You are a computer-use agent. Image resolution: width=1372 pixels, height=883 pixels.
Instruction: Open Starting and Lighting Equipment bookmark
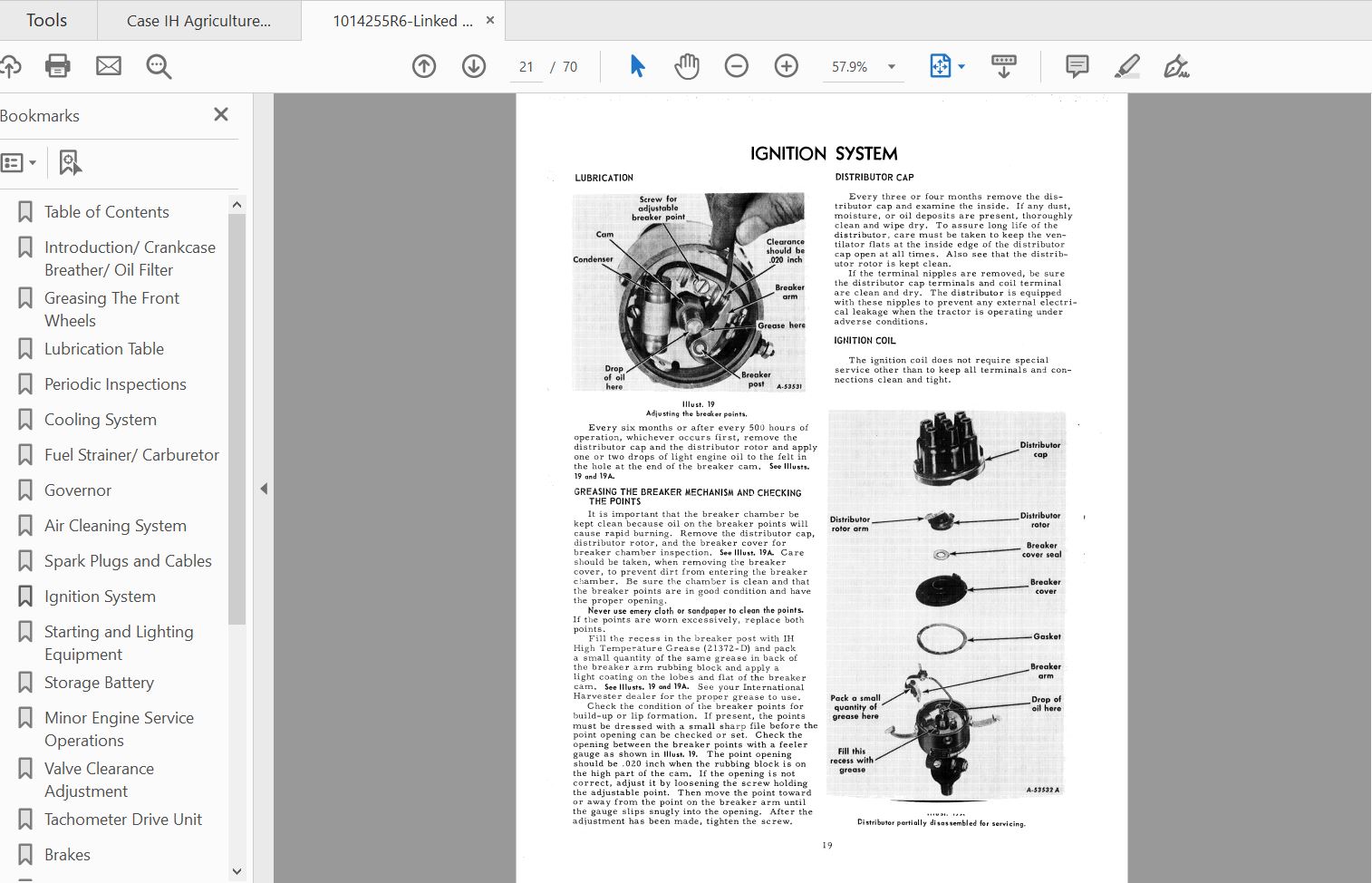click(119, 643)
